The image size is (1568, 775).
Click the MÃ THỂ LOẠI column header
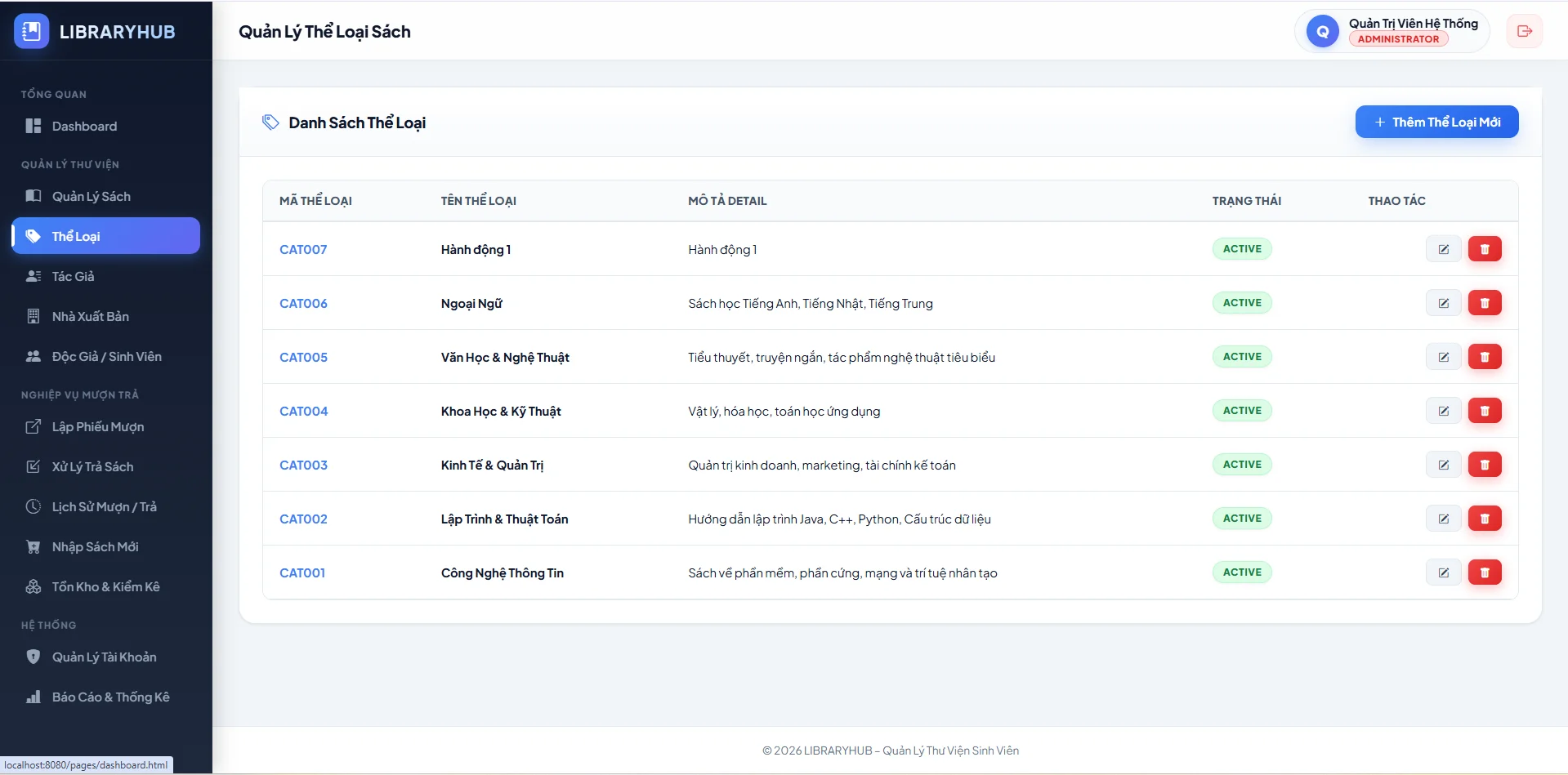[x=315, y=201]
